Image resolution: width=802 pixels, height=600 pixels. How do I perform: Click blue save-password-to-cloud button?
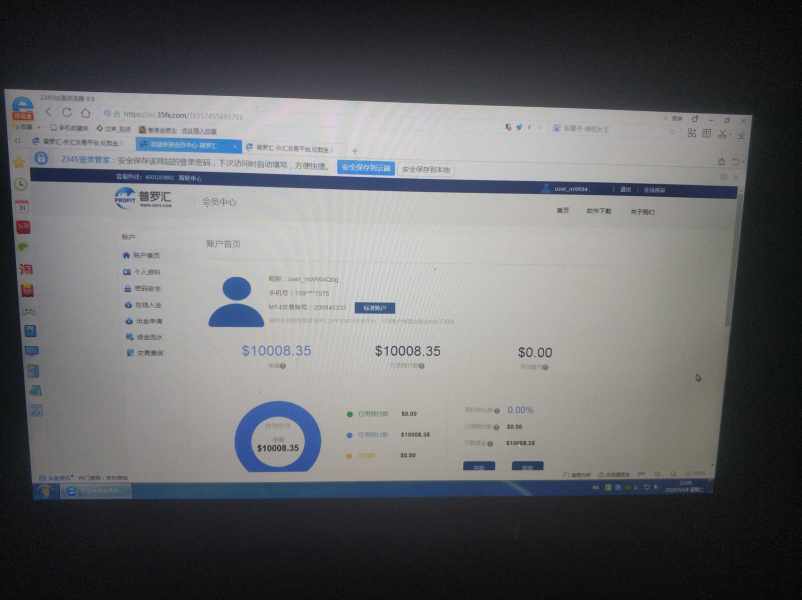(365, 167)
